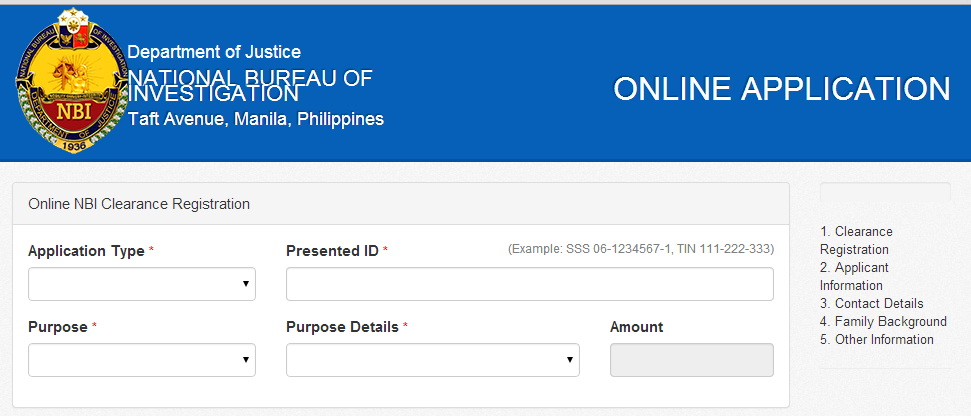Go to Clearance Registration step
971x416 pixels.
pos(855,240)
